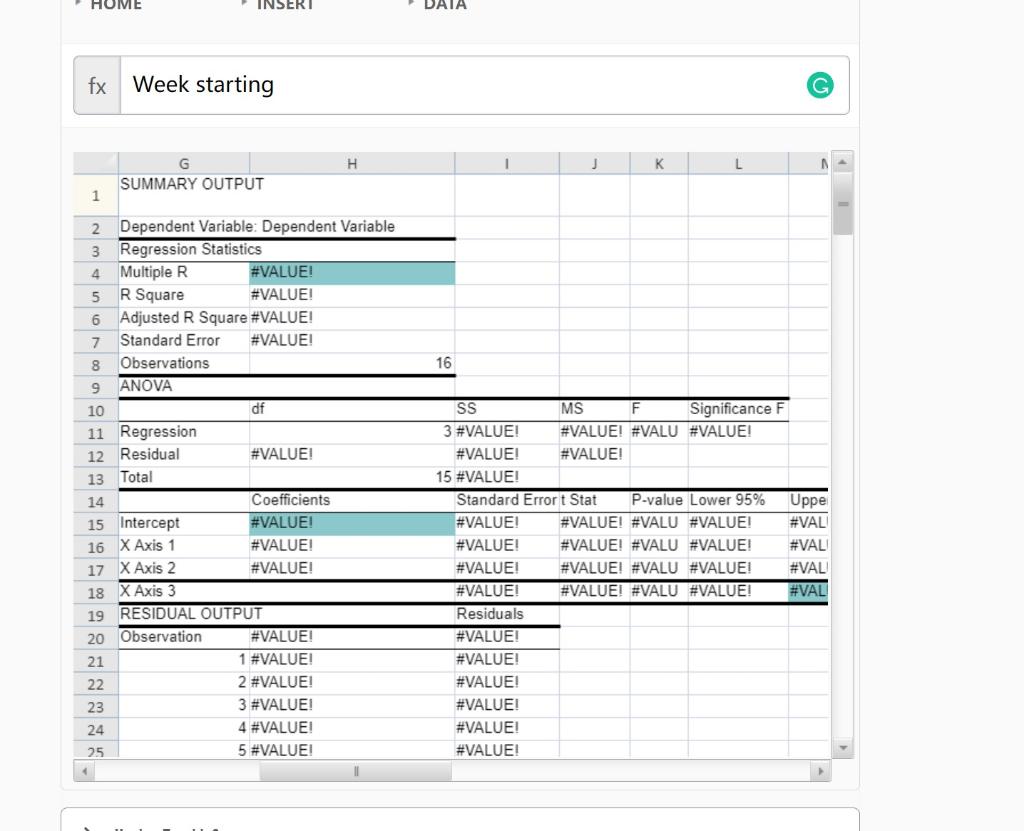Click the vertical scrollbar down arrow
Screen dimensions: 1024x831
coord(842,748)
